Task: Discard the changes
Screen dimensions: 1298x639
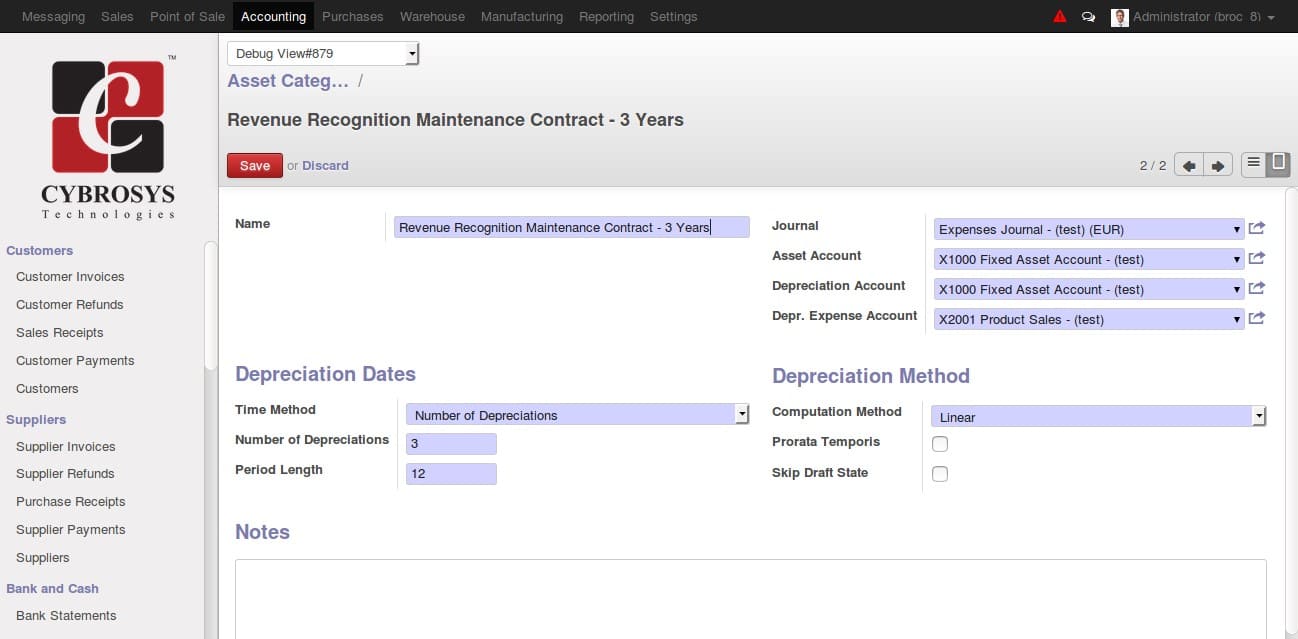Action: point(325,166)
